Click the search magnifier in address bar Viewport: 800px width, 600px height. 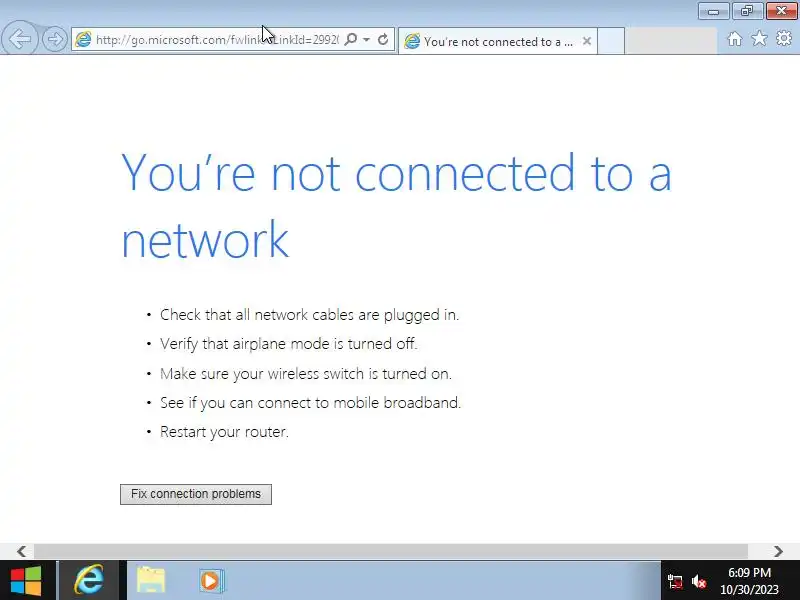[x=351, y=39]
